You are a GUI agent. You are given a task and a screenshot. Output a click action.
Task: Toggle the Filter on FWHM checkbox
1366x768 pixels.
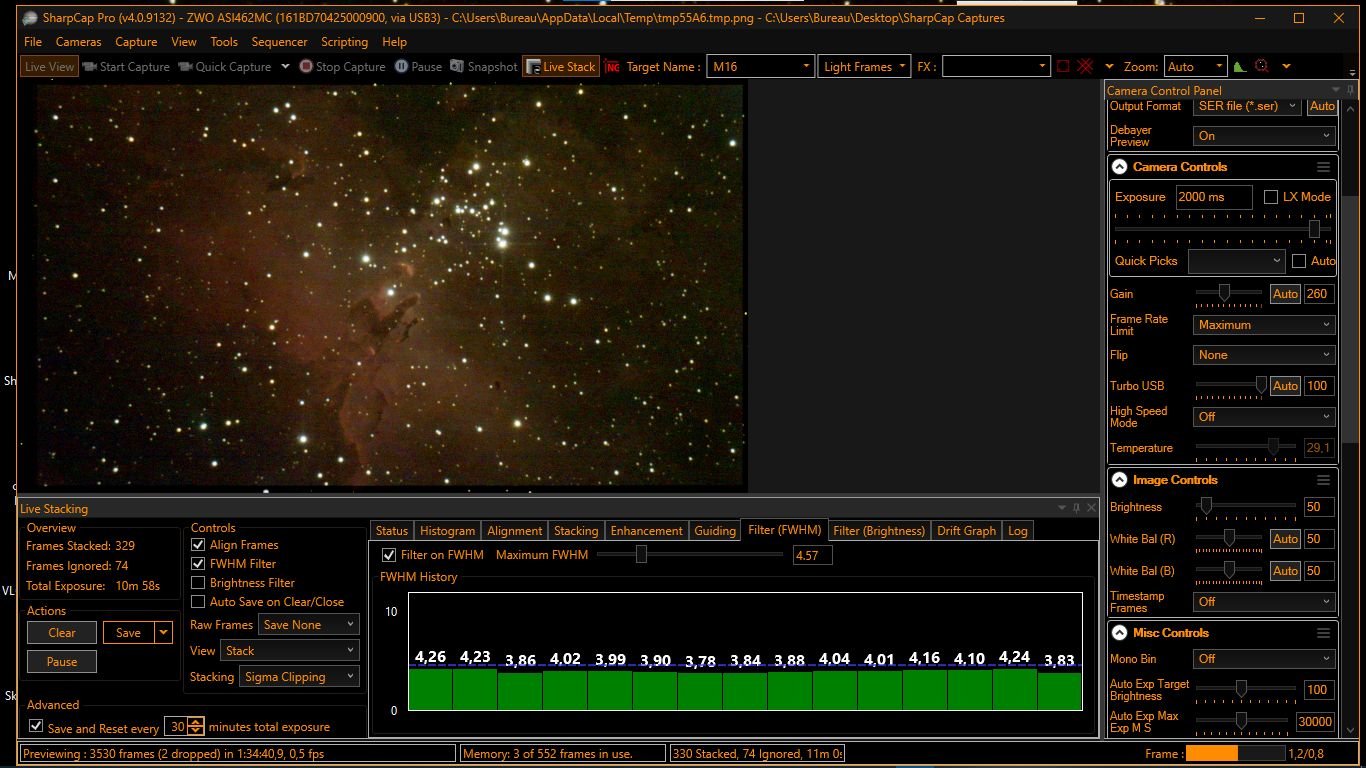click(389, 555)
